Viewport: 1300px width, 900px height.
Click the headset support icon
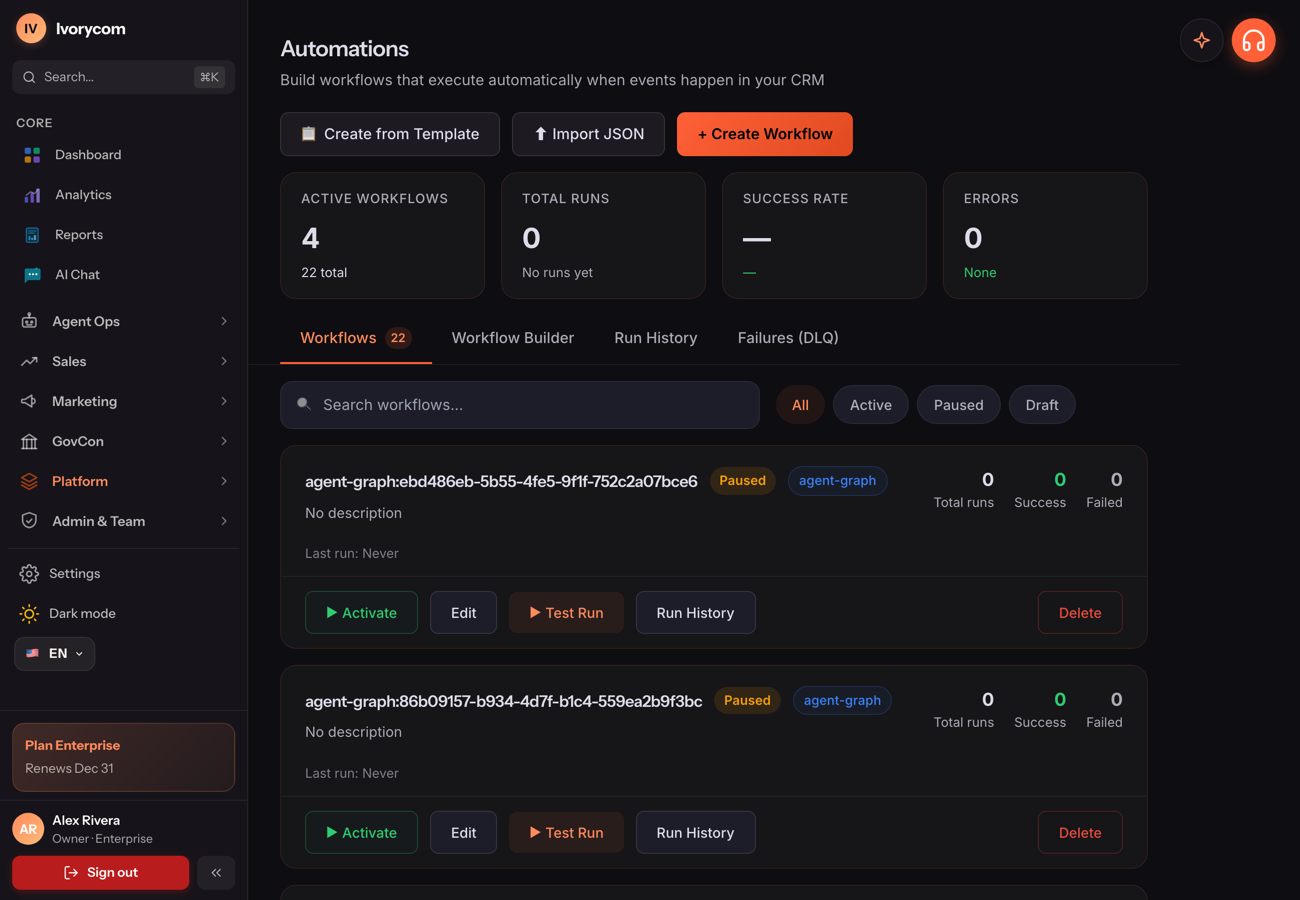pyautogui.click(x=1253, y=41)
